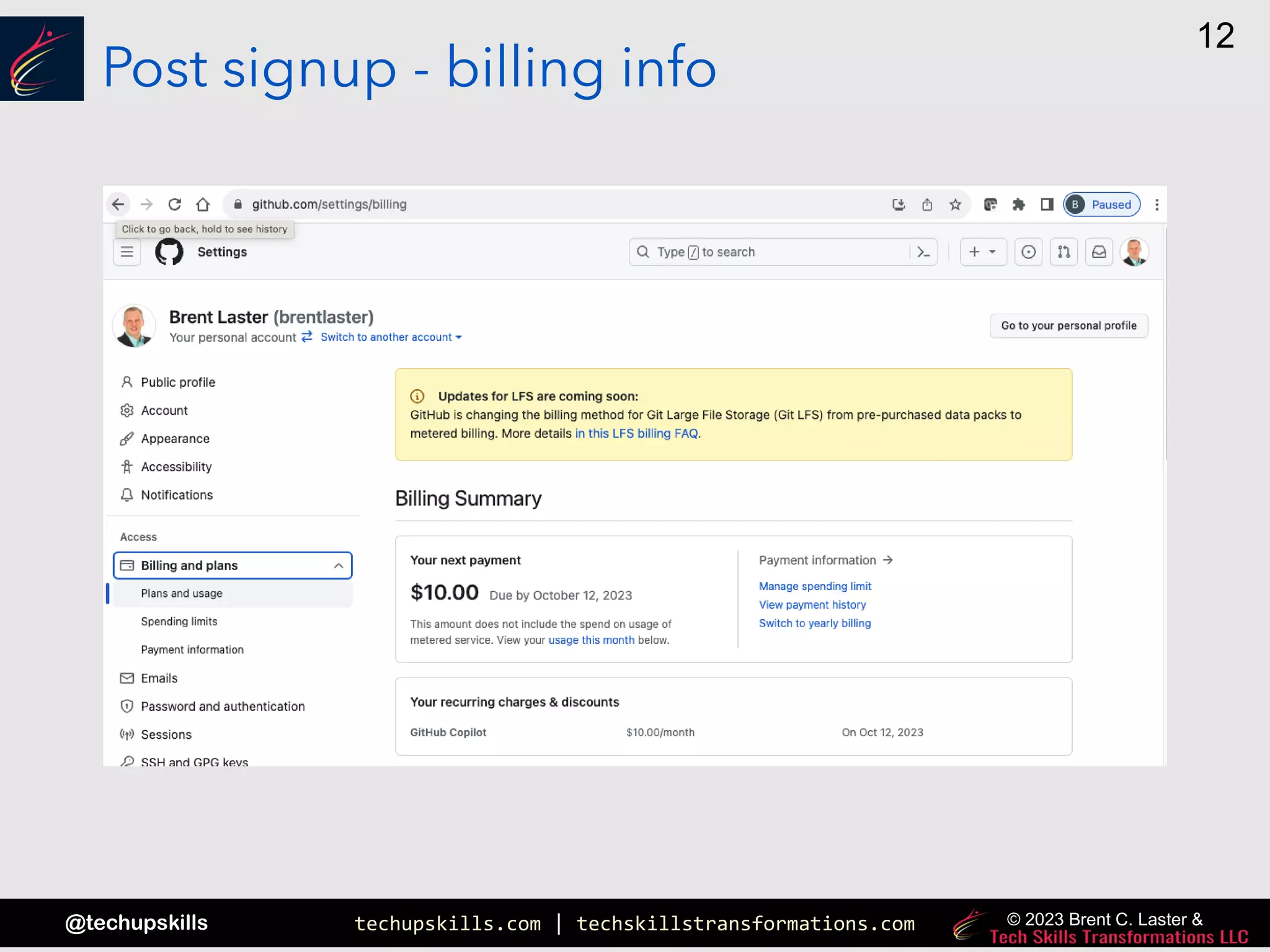Open the LFS billing FAQ link

[x=636, y=434]
